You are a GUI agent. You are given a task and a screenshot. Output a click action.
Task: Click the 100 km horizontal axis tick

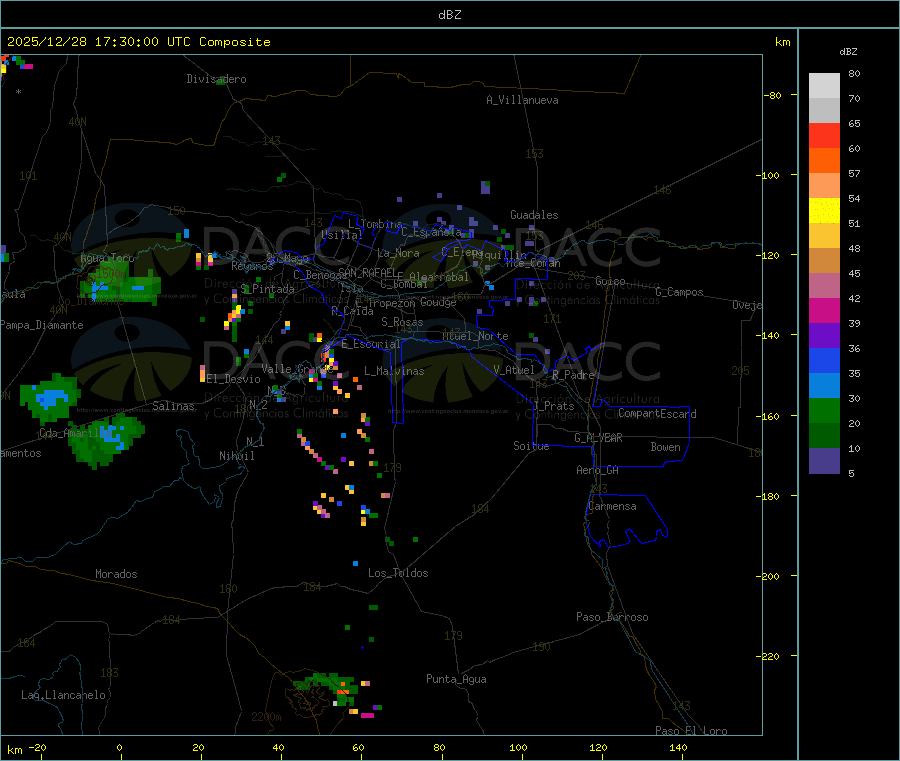(x=518, y=748)
